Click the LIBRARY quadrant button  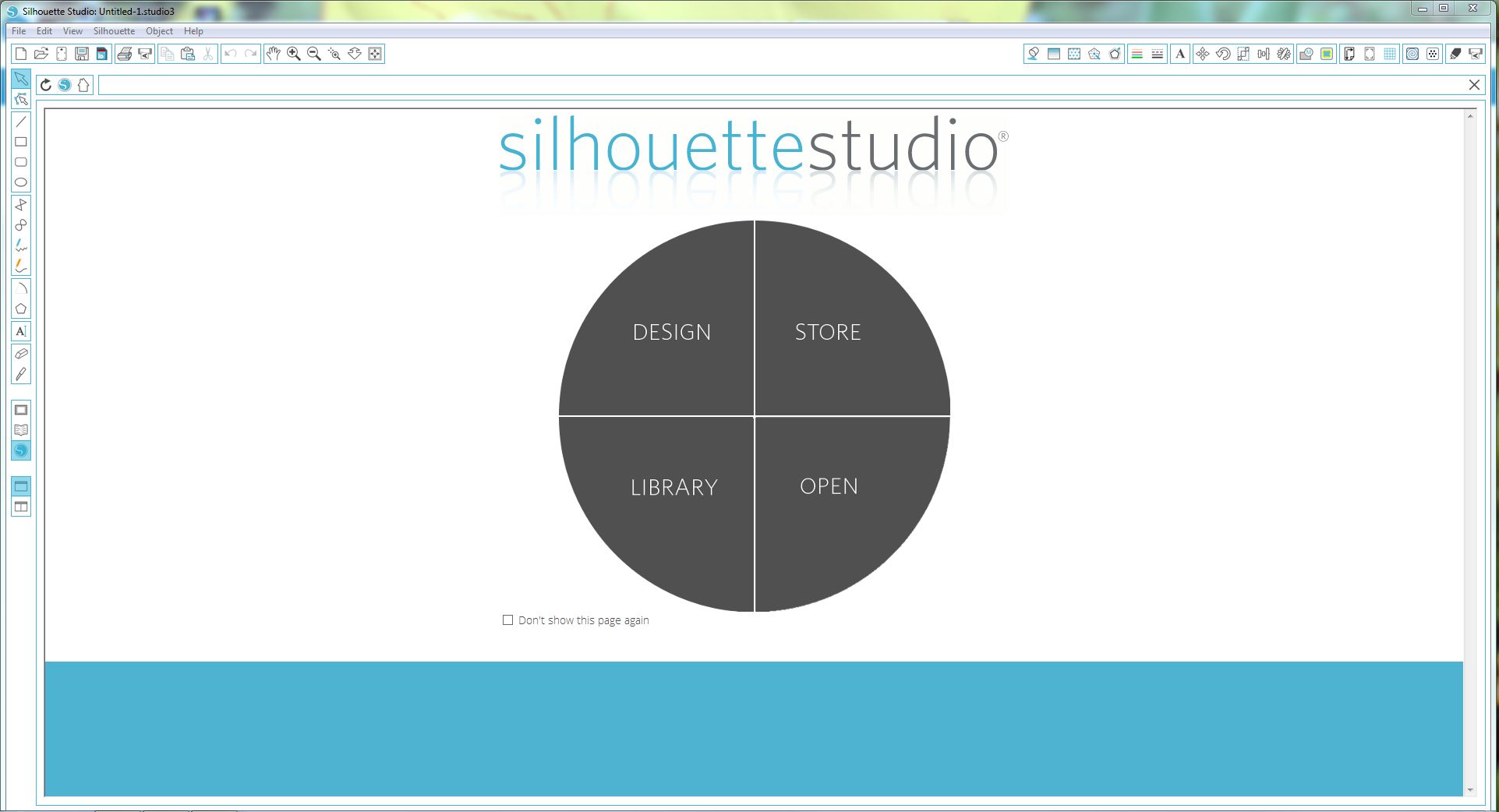click(673, 487)
